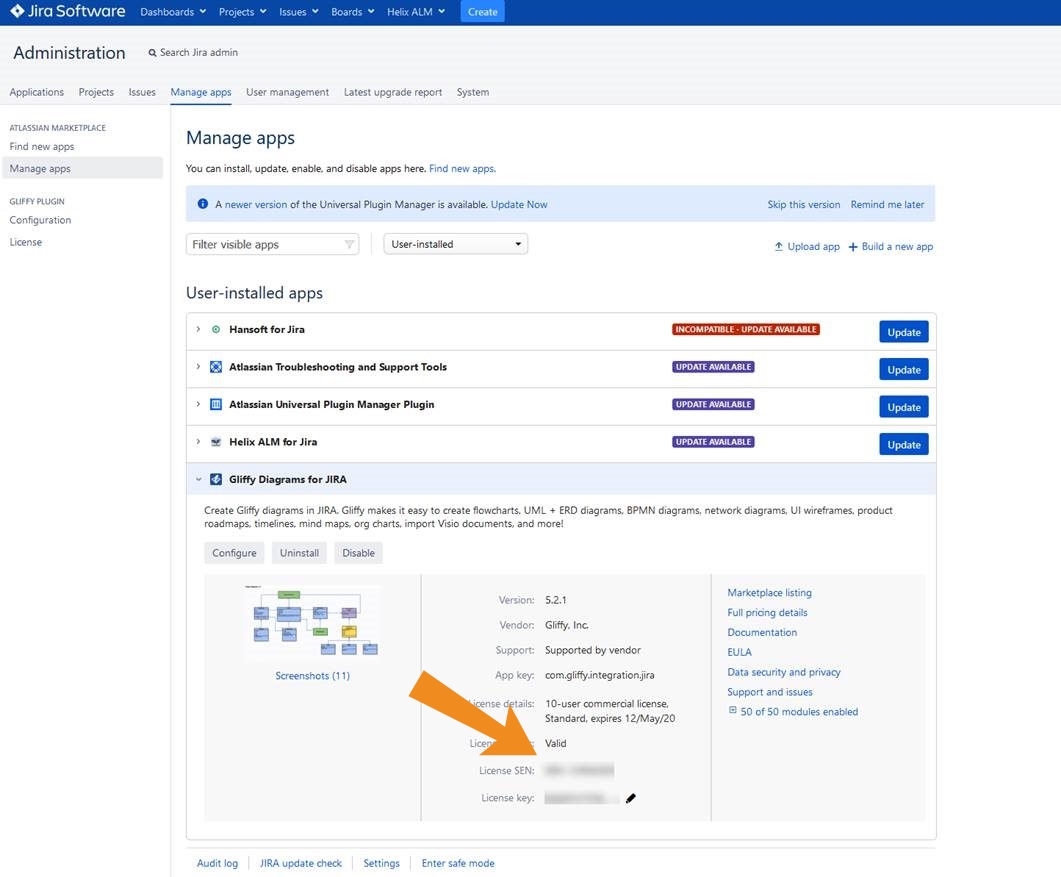Image resolution: width=1061 pixels, height=877 pixels.
Task: Click the Upload app link
Action: point(807,246)
